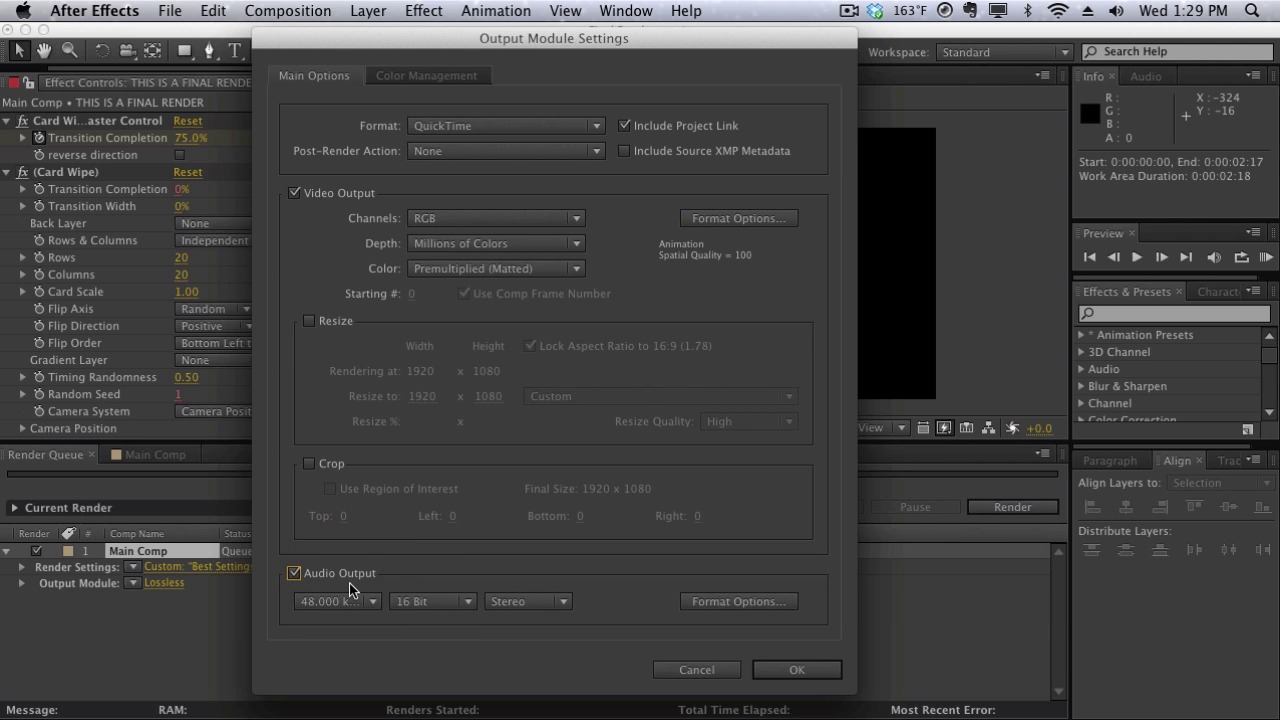Click the Lossless output module link
The width and height of the screenshot is (1280, 720).
click(164, 583)
